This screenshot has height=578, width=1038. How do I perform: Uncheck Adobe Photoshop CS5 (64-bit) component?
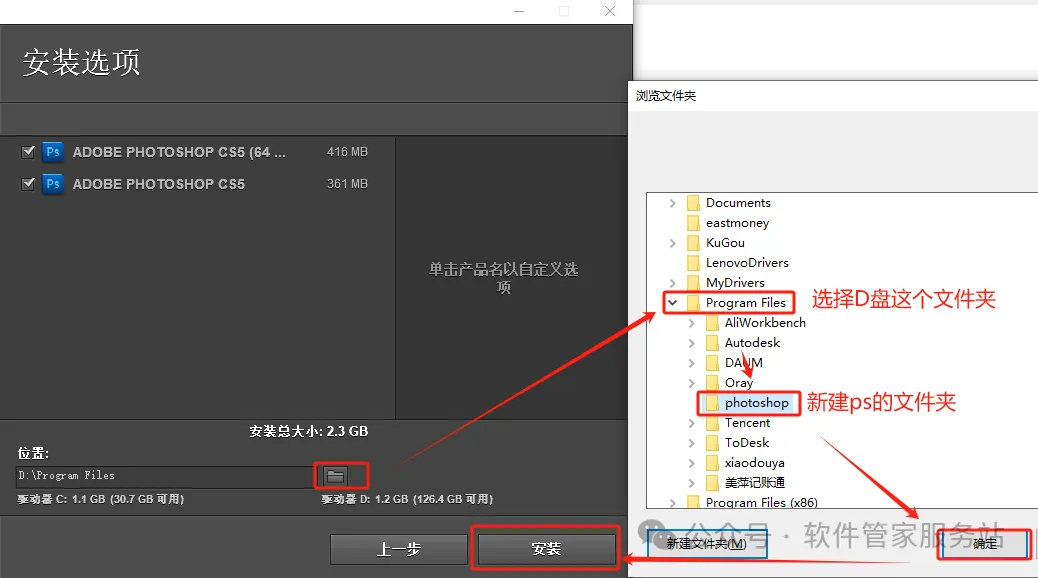28,152
